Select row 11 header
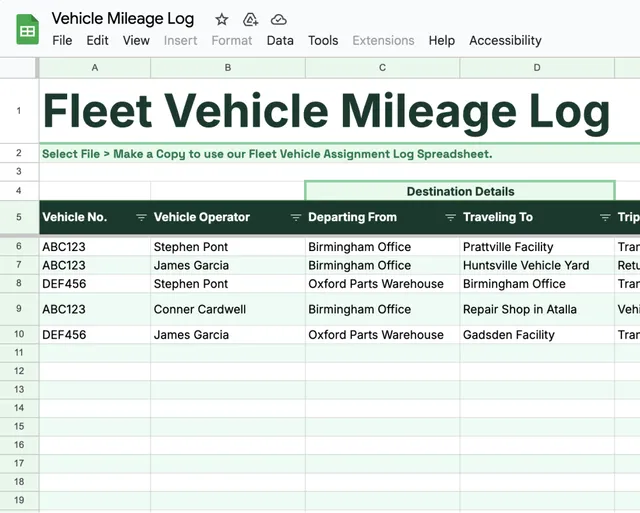This screenshot has width=640, height=513. pyautogui.click(x=19, y=353)
